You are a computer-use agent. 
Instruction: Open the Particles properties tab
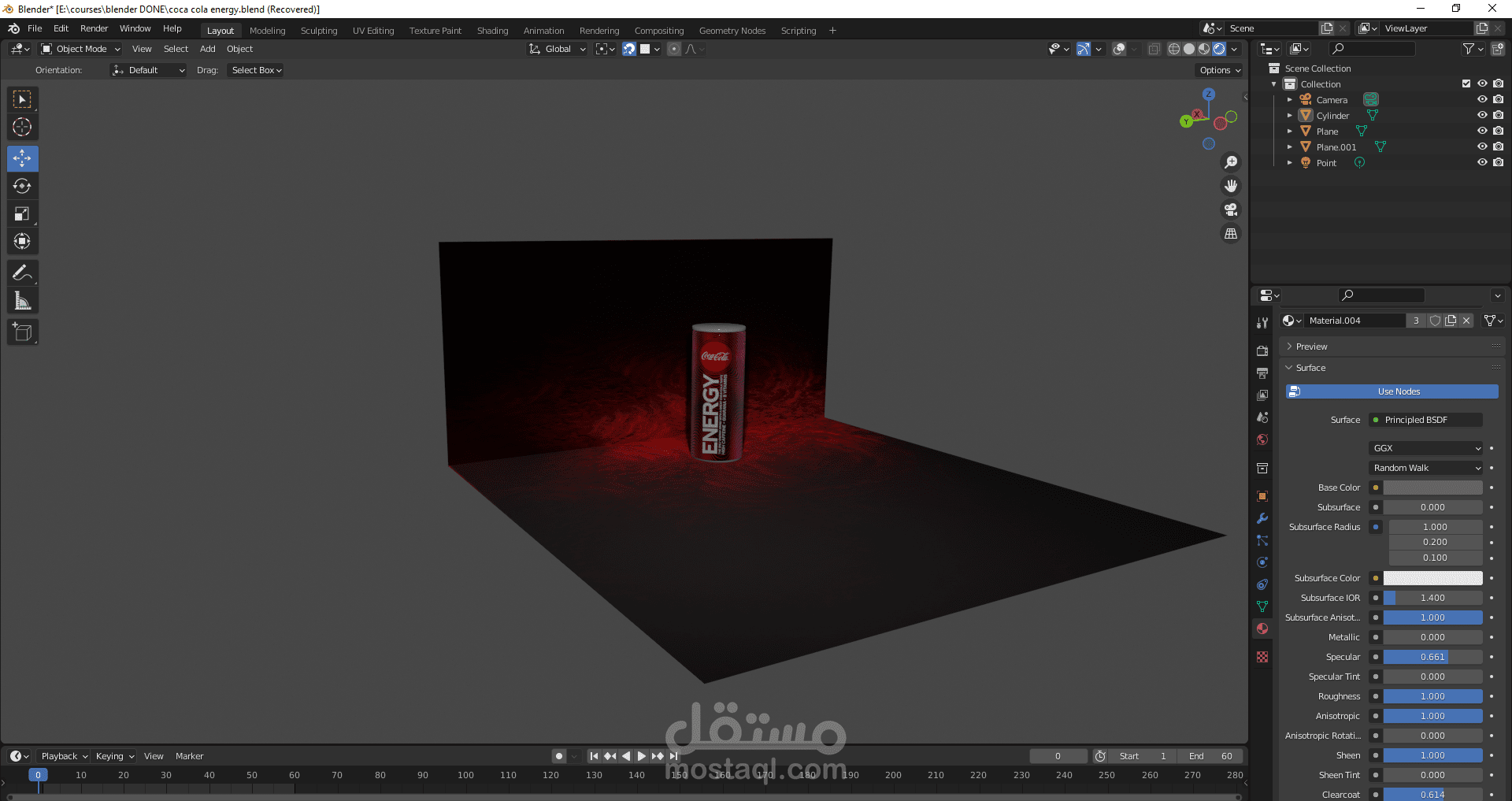point(1262,540)
